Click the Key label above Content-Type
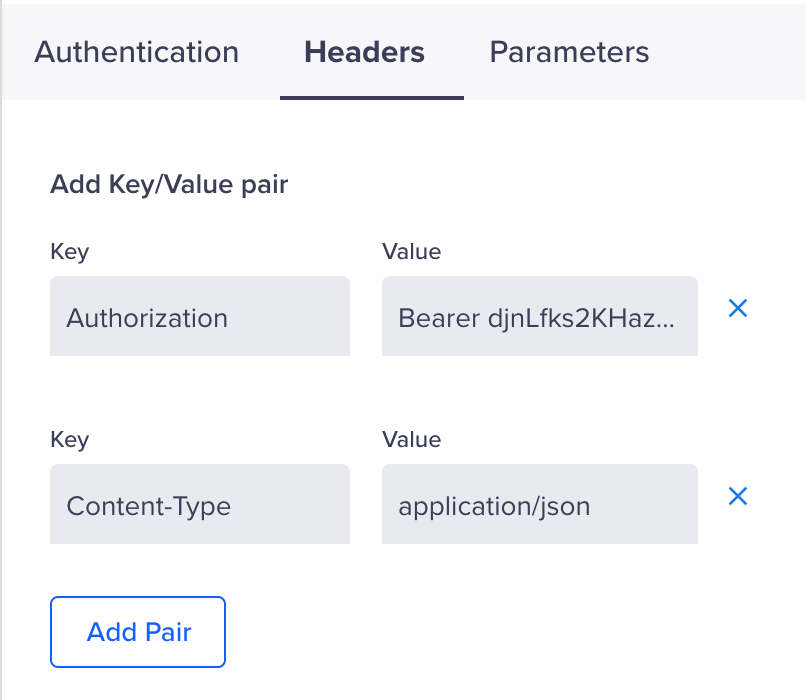 pyautogui.click(x=69, y=439)
